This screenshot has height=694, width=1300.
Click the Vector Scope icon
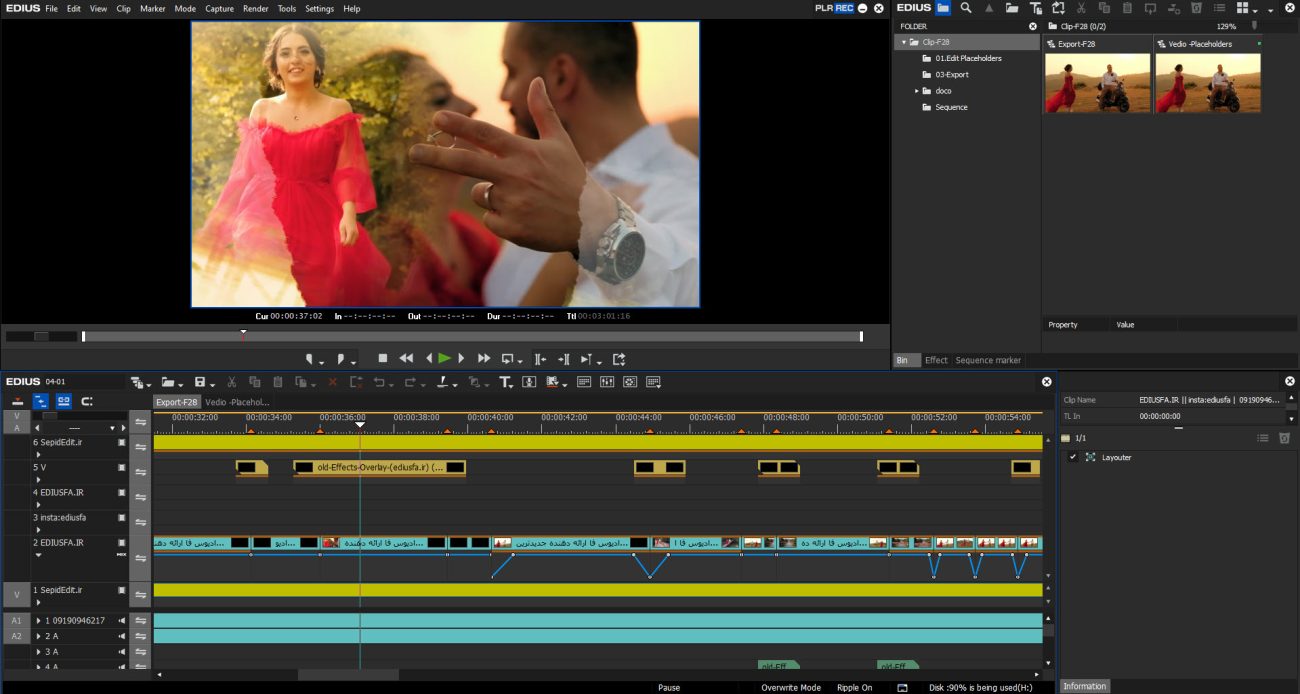(630, 382)
